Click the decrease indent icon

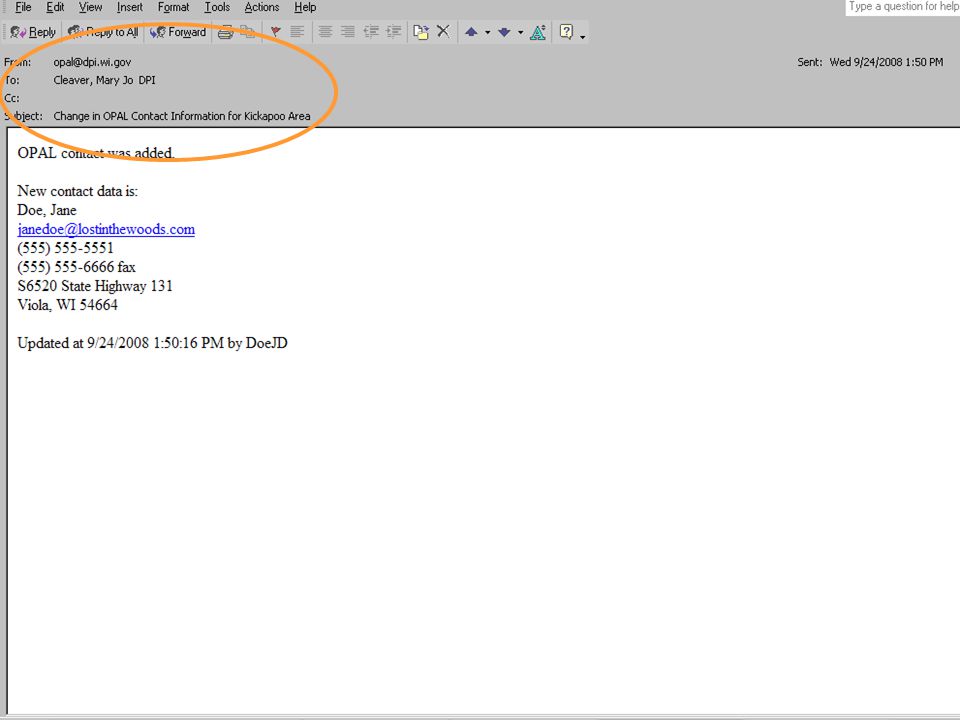371,32
